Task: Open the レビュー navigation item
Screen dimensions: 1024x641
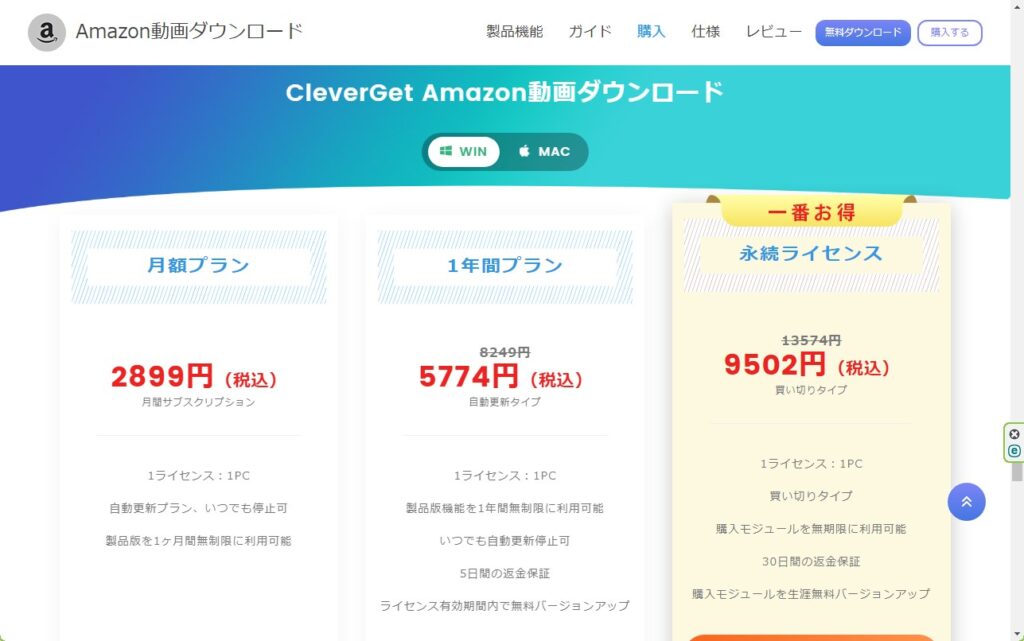Action: tap(773, 32)
